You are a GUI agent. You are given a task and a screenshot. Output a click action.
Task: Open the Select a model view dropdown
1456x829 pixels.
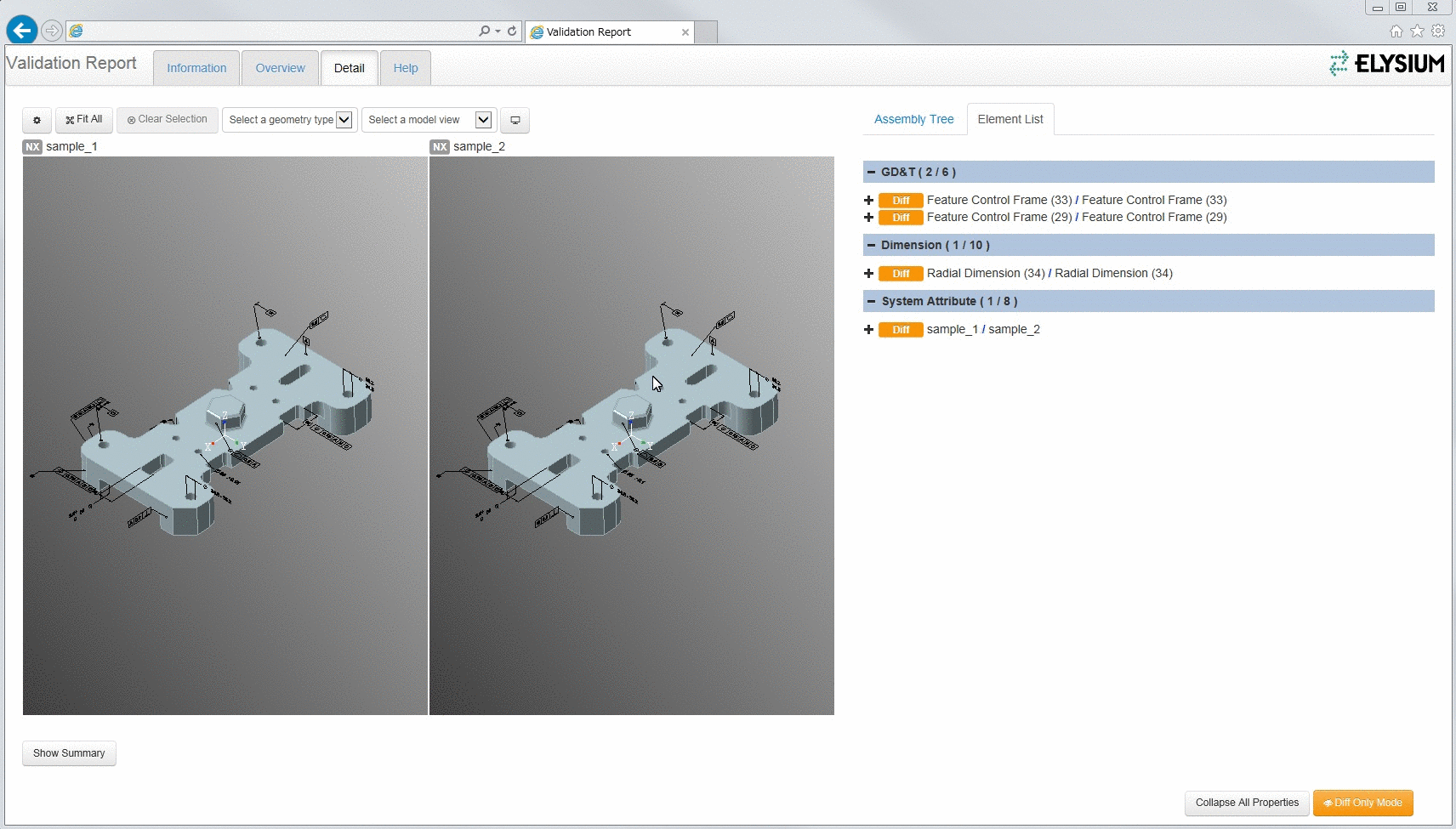point(428,120)
